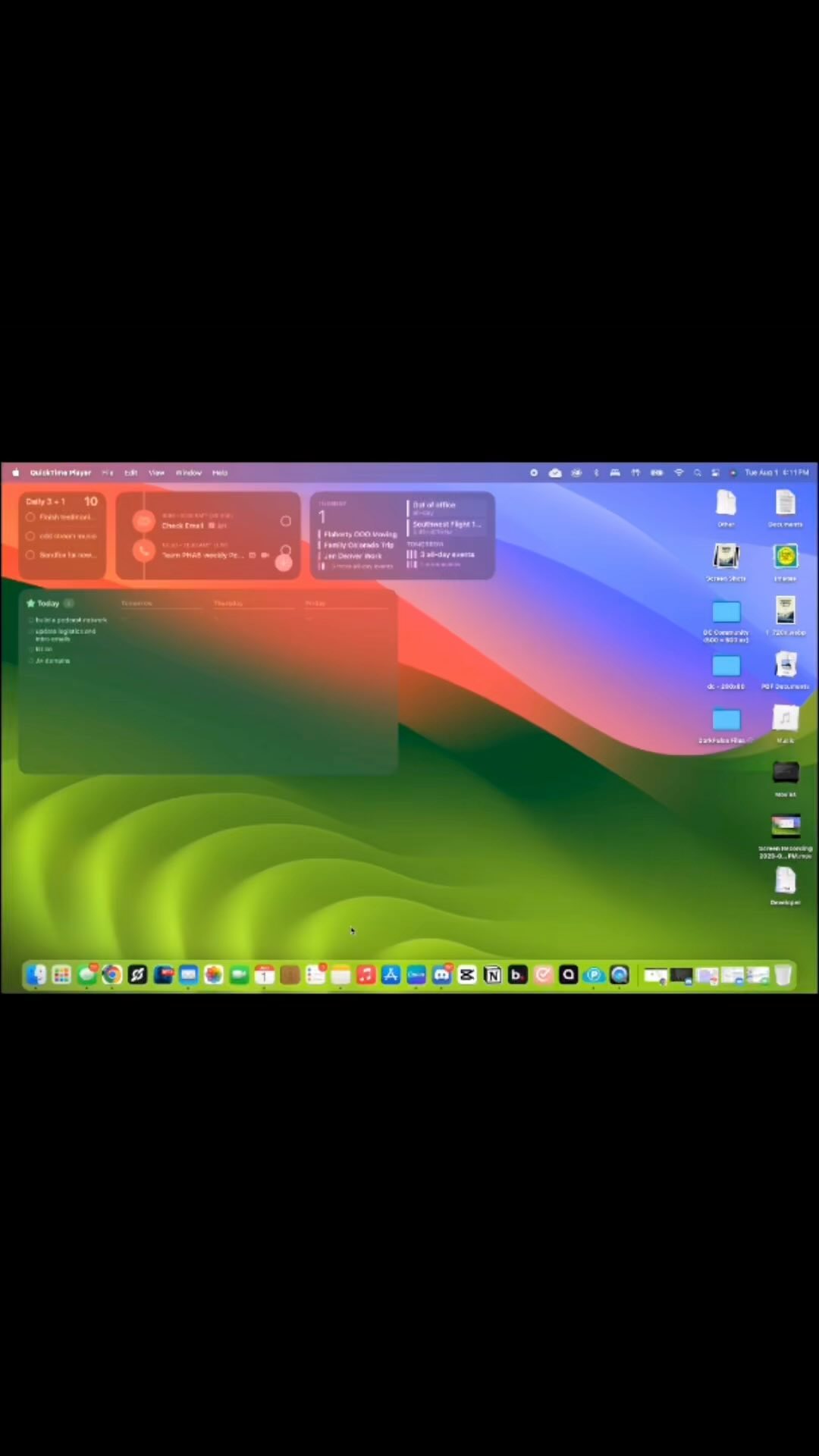Open the Apple menu
The image size is (819, 1456).
(15, 472)
